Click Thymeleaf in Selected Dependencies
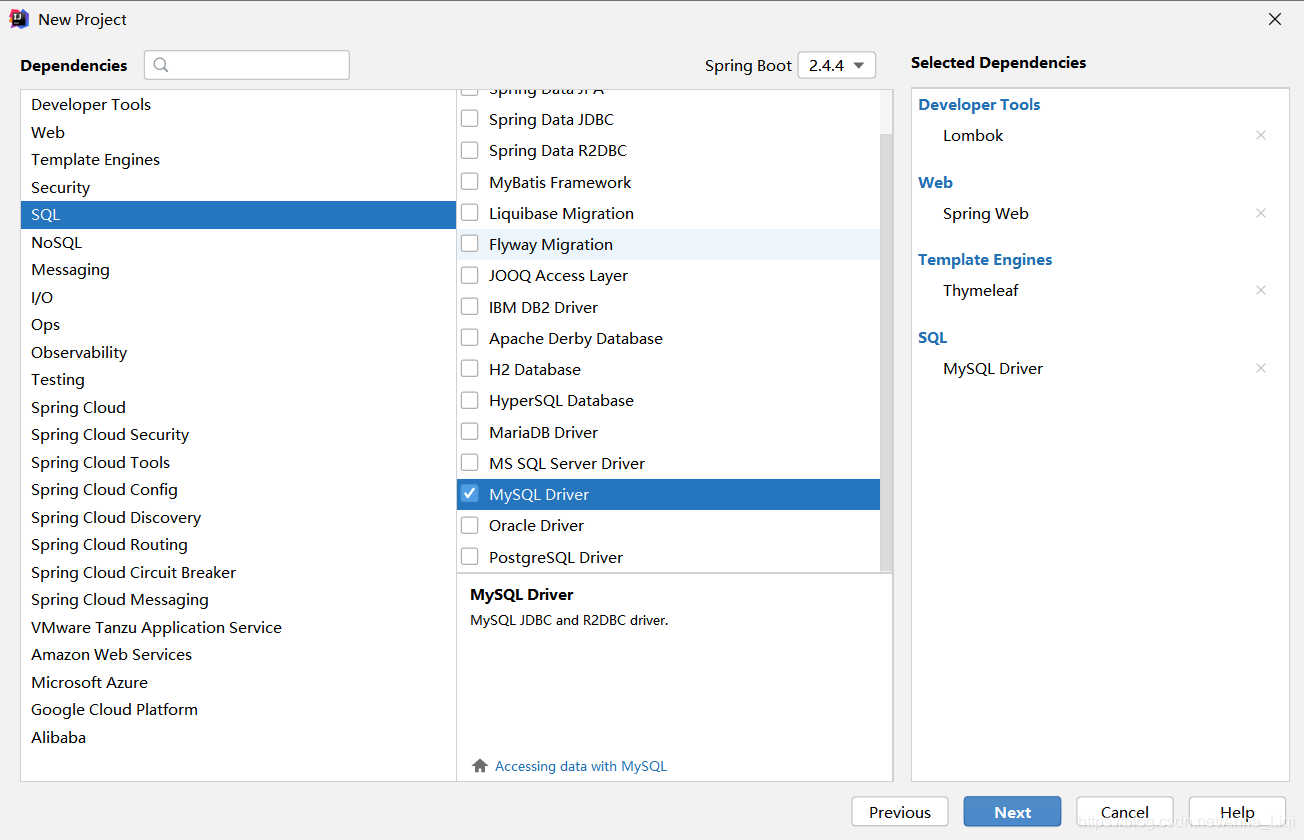The image size is (1304, 840). [981, 291]
